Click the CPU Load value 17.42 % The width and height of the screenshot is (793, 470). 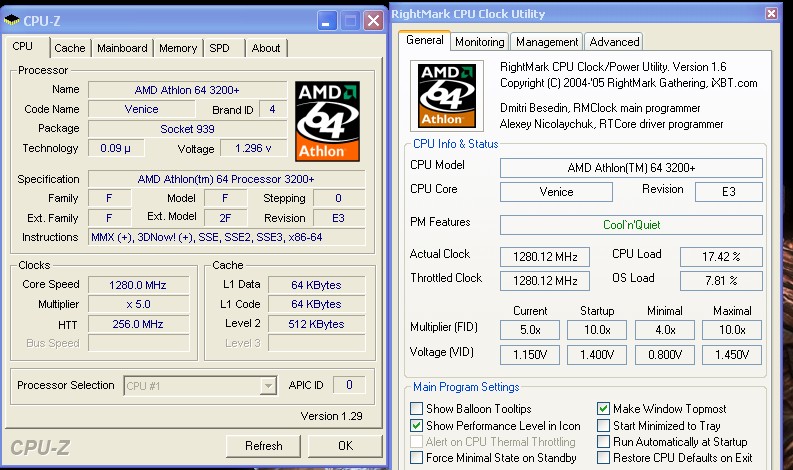click(x=721, y=257)
